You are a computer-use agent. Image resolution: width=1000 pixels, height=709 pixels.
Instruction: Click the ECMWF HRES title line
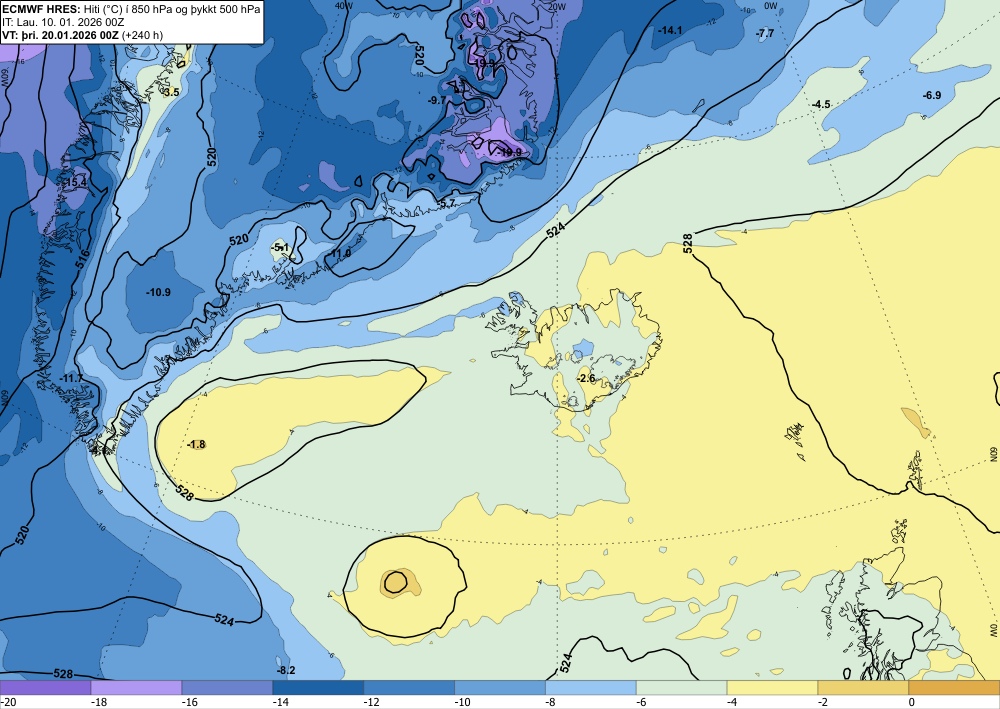131,9
